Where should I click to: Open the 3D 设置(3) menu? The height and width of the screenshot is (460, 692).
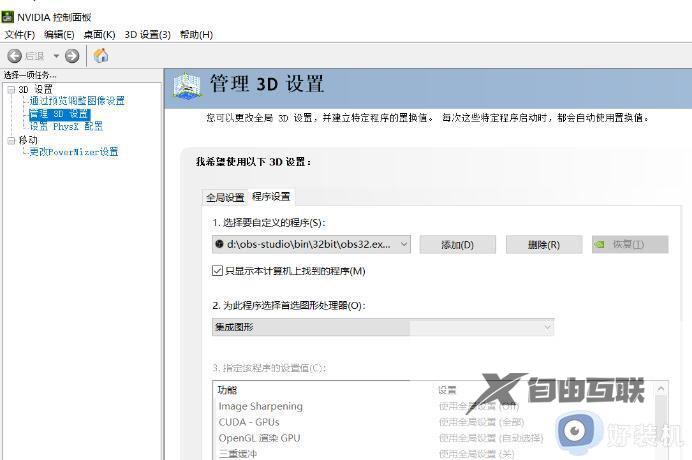tap(148, 35)
